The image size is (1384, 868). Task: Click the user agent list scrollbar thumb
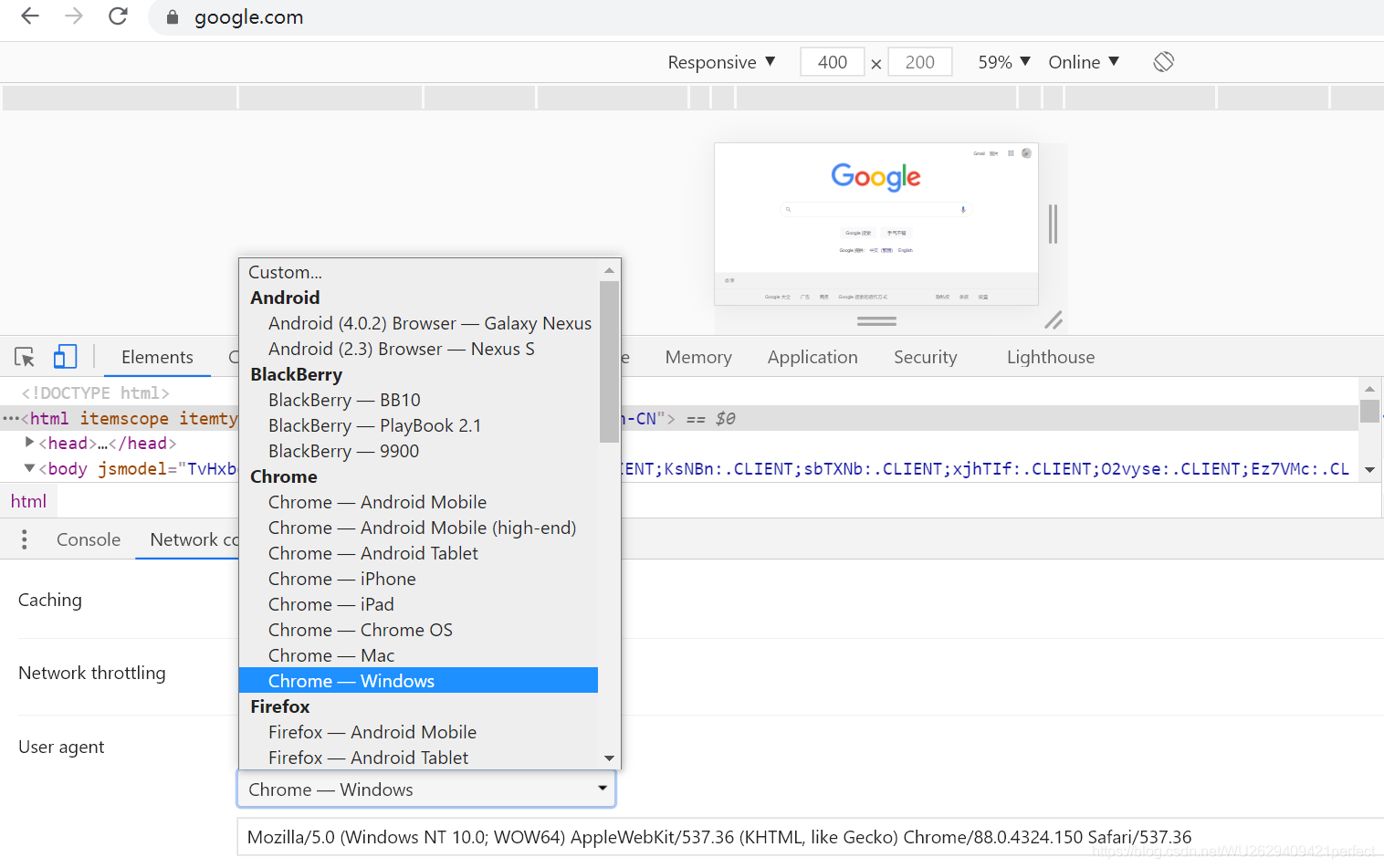click(609, 361)
